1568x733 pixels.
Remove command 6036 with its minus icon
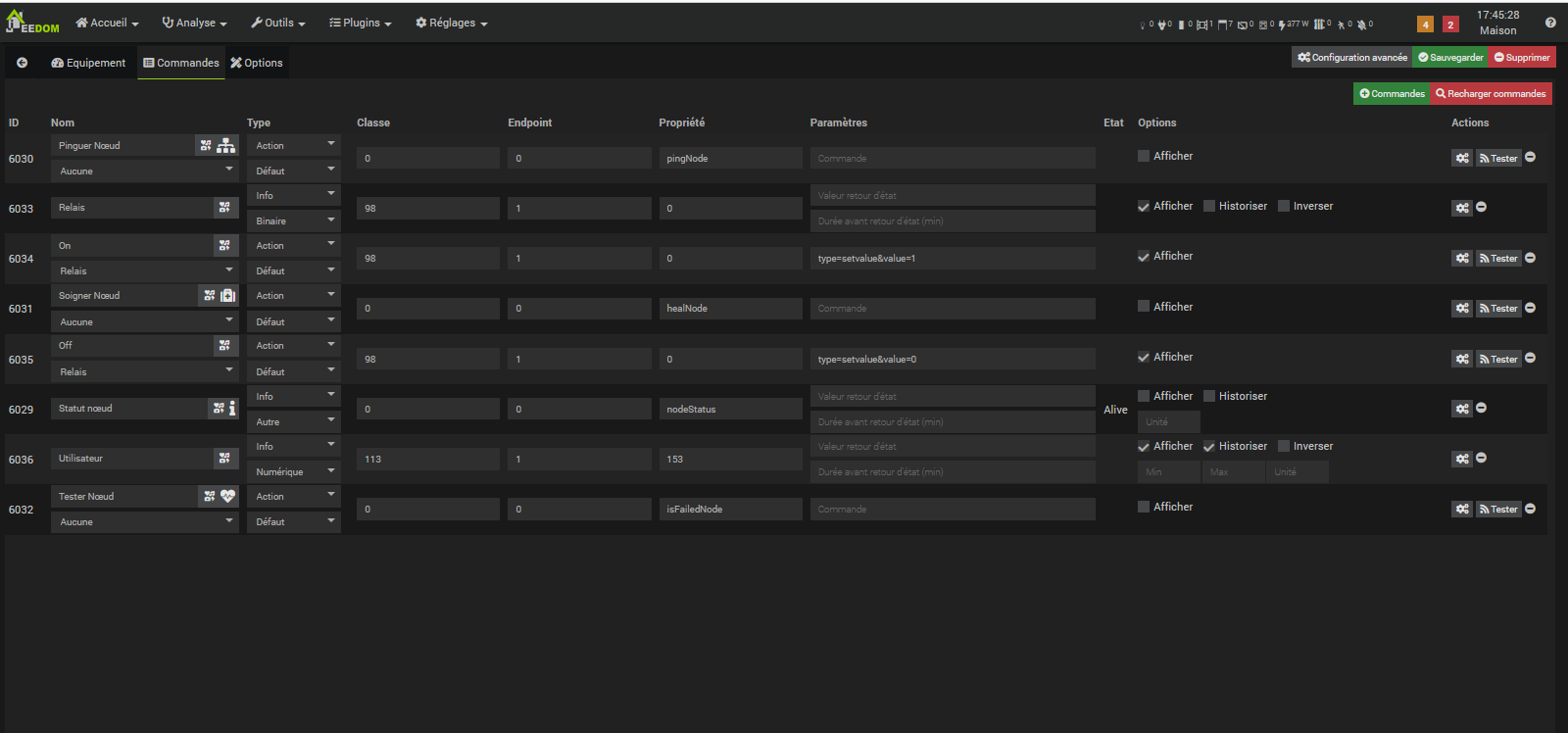pyautogui.click(x=1481, y=458)
